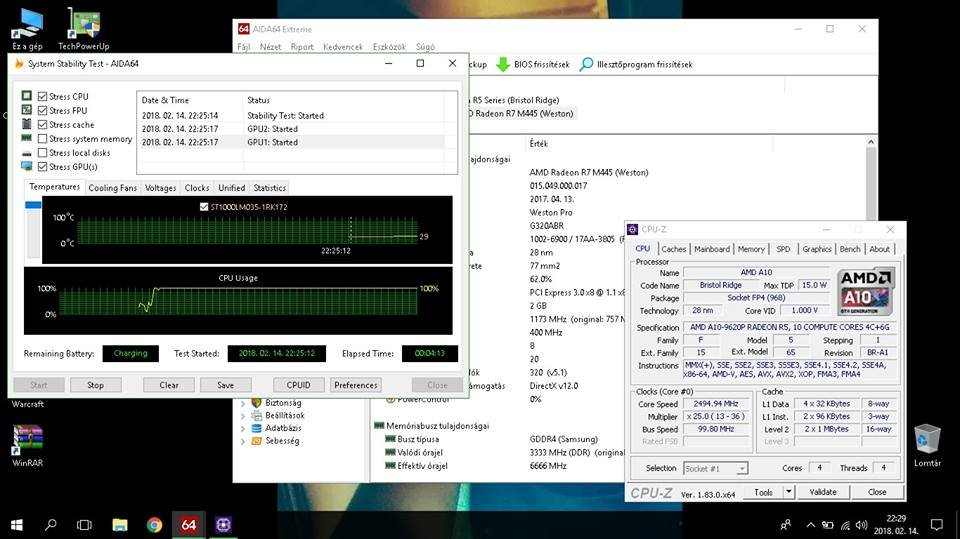
Task: Uncheck Stress CPU checkbox
Action: (42, 96)
